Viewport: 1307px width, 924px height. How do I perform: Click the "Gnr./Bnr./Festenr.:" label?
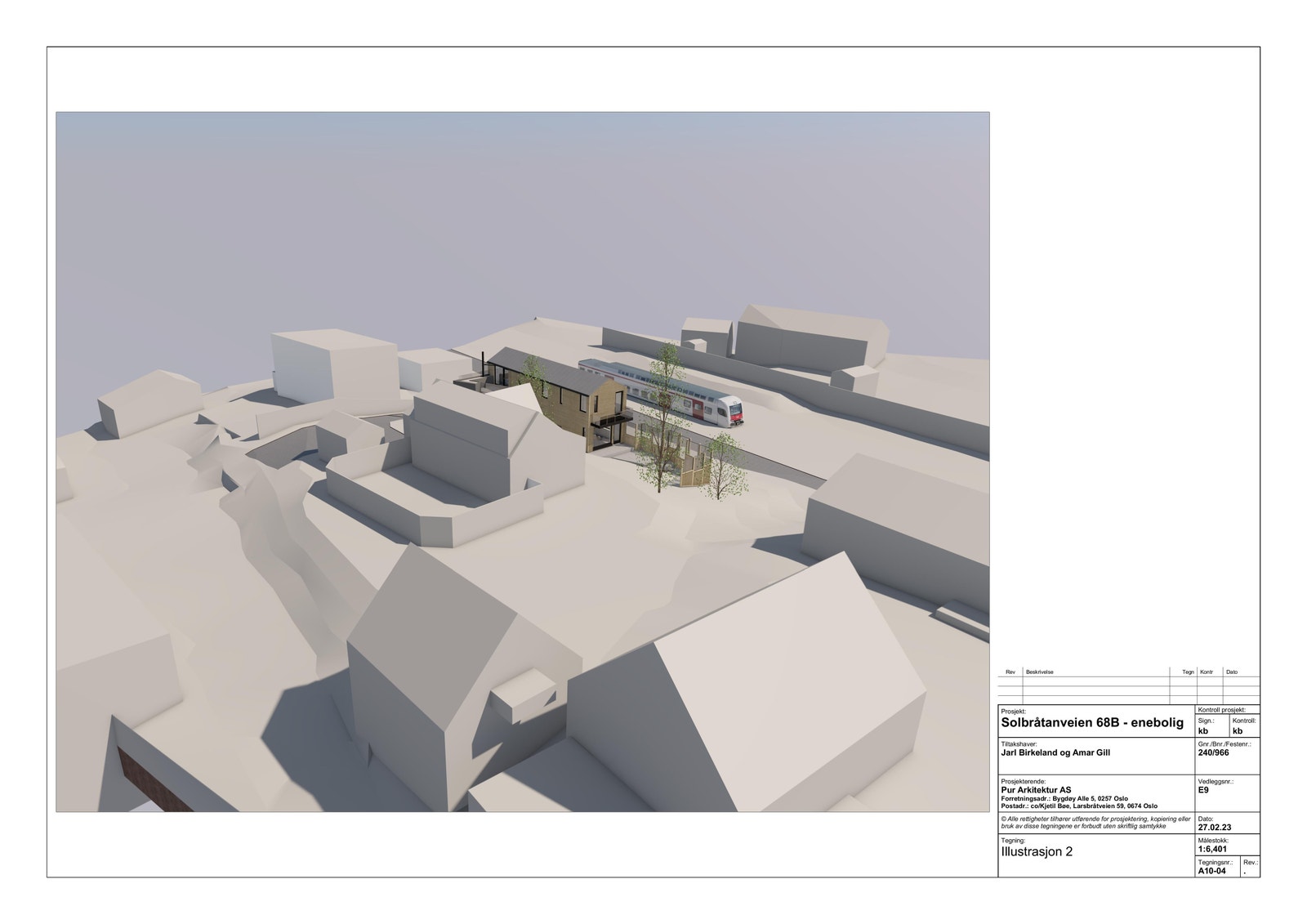1224,744
